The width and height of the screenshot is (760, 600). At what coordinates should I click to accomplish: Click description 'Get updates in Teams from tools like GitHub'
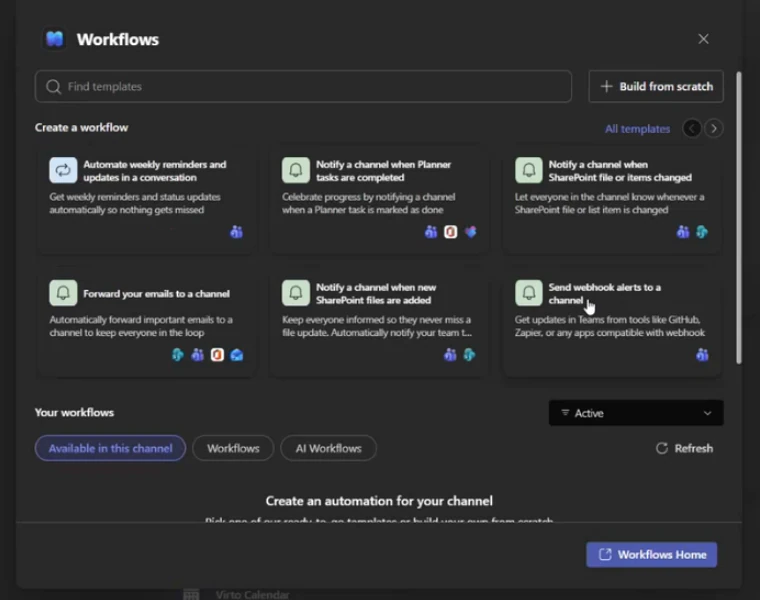tap(610, 326)
